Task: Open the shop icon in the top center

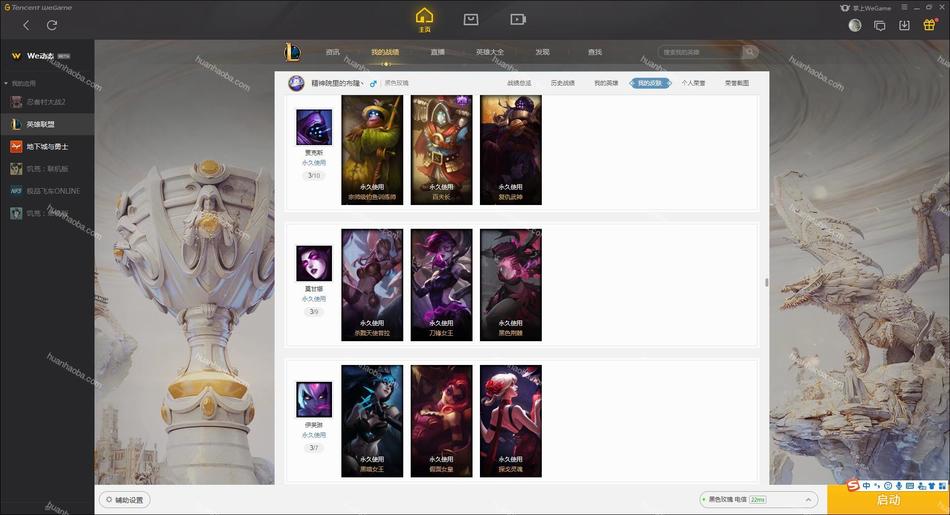Action: pyautogui.click(x=471, y=19)
